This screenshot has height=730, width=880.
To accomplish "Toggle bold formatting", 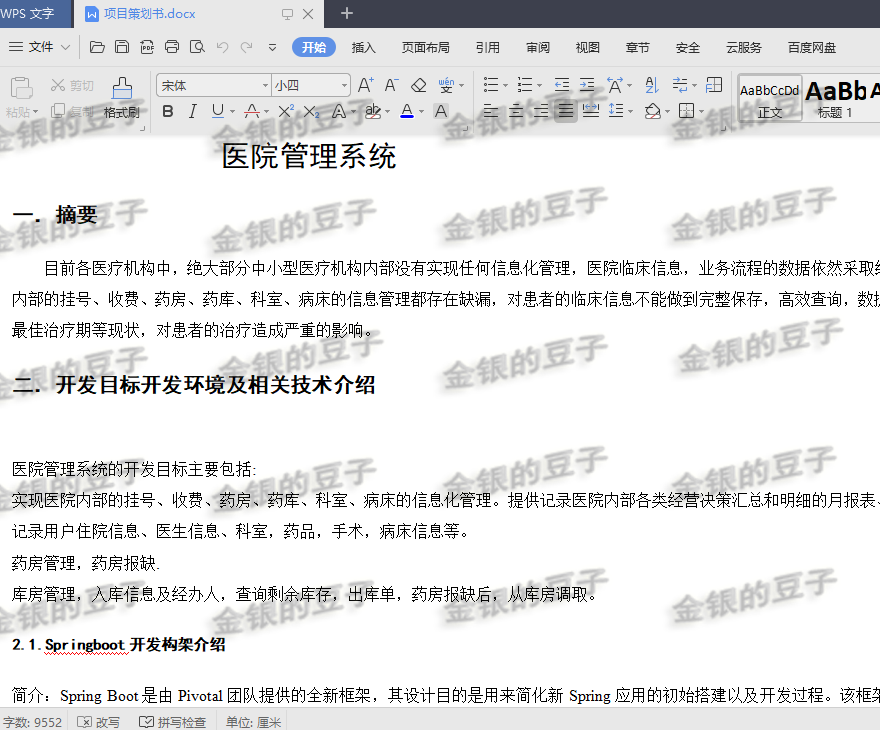I will pyautogui.click(x=168, y=111).
